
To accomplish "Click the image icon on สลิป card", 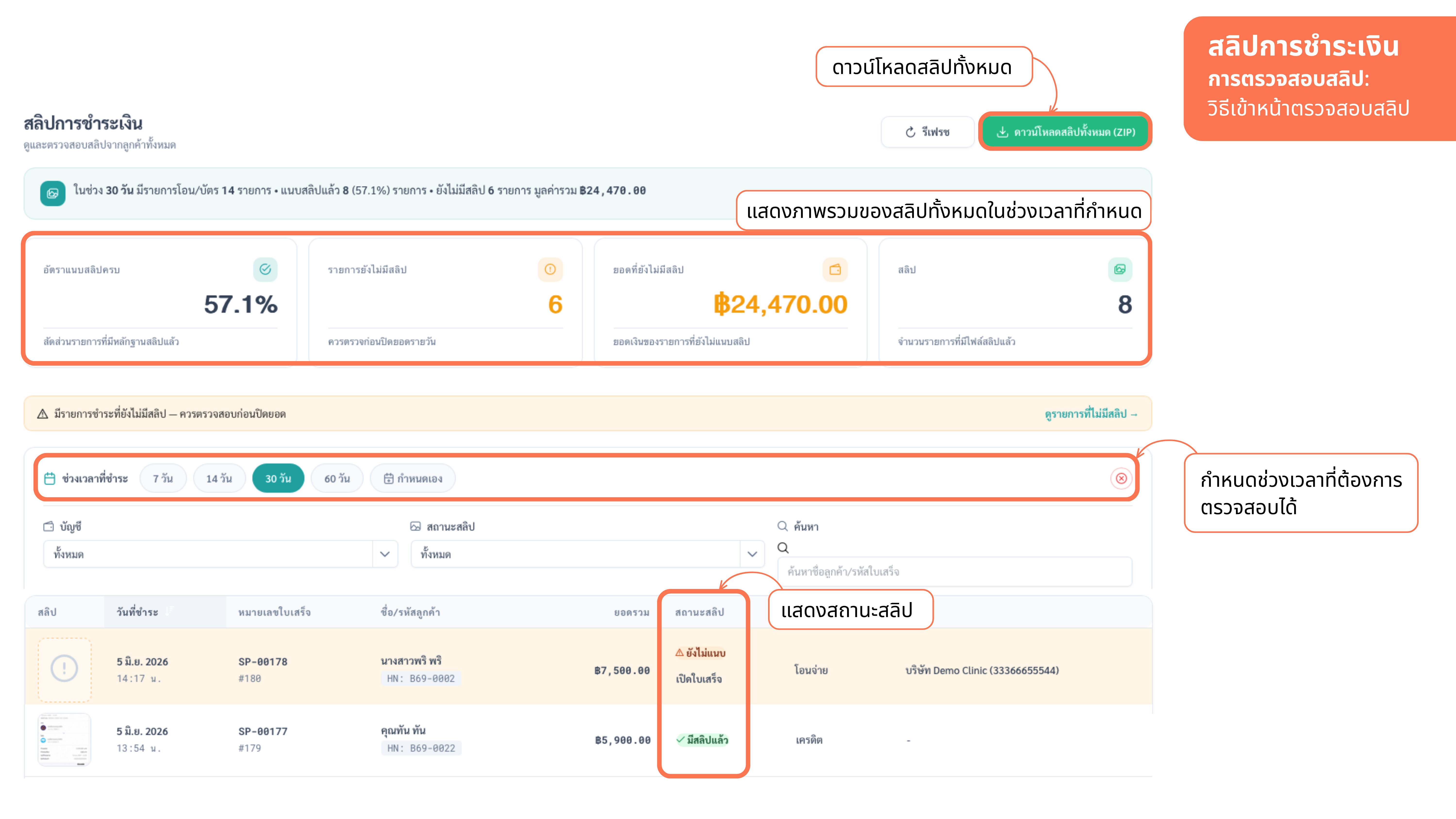I will pyautogui.click(x=1120, y=270).
